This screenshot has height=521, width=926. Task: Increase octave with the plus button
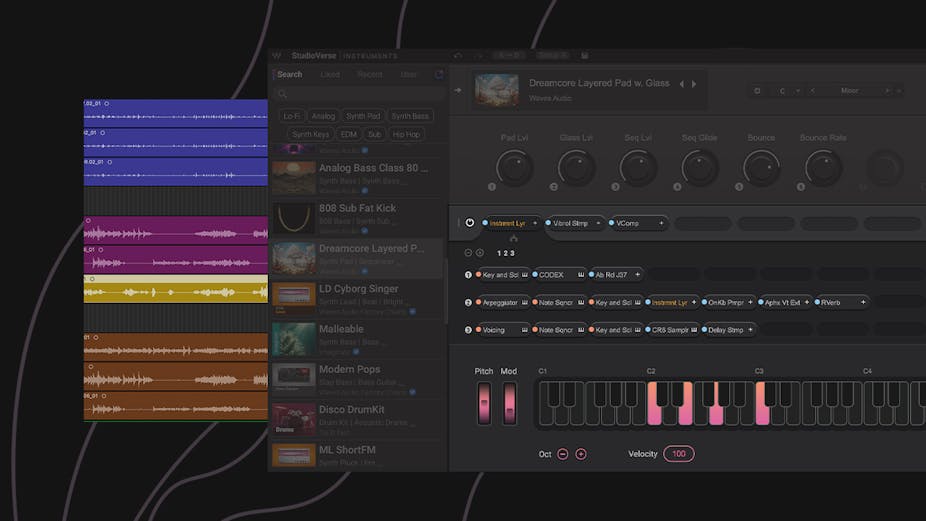[x=581, y=454]
